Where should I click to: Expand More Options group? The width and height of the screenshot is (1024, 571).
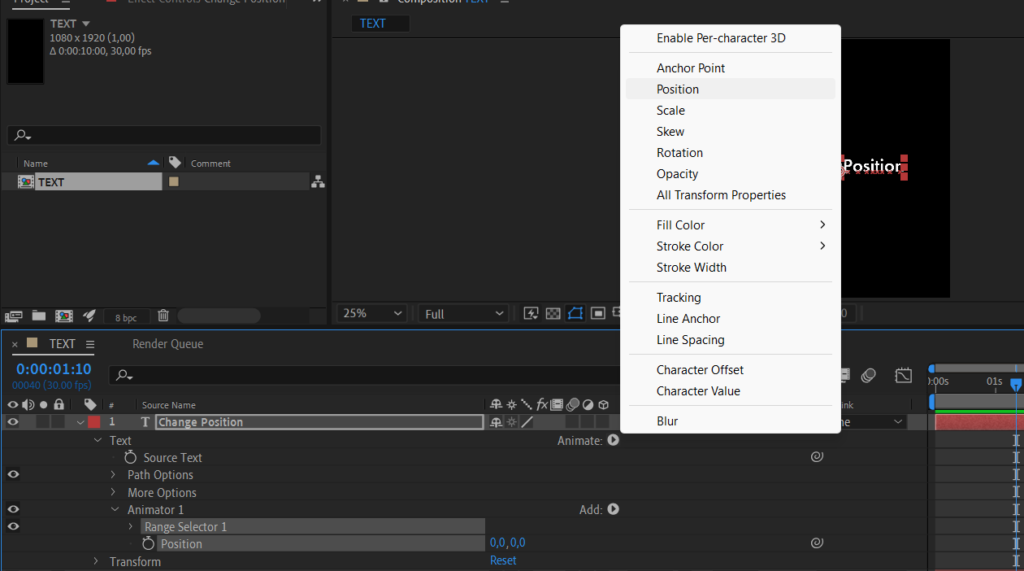click(x=113, y=492)
